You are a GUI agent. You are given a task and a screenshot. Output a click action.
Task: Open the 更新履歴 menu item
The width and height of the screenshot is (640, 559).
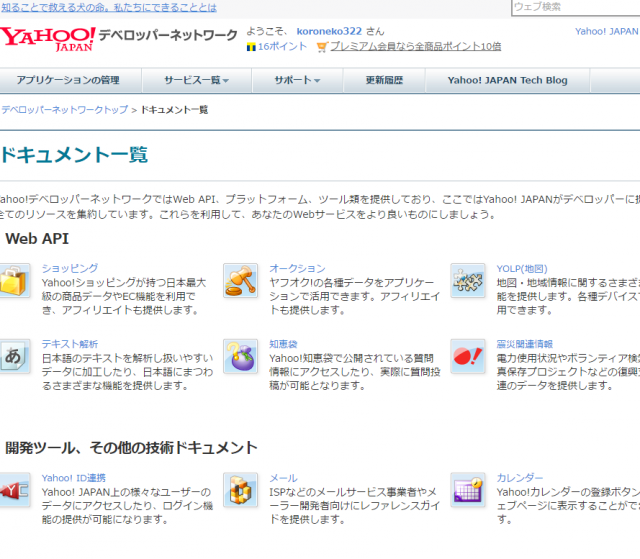[384, 80]
